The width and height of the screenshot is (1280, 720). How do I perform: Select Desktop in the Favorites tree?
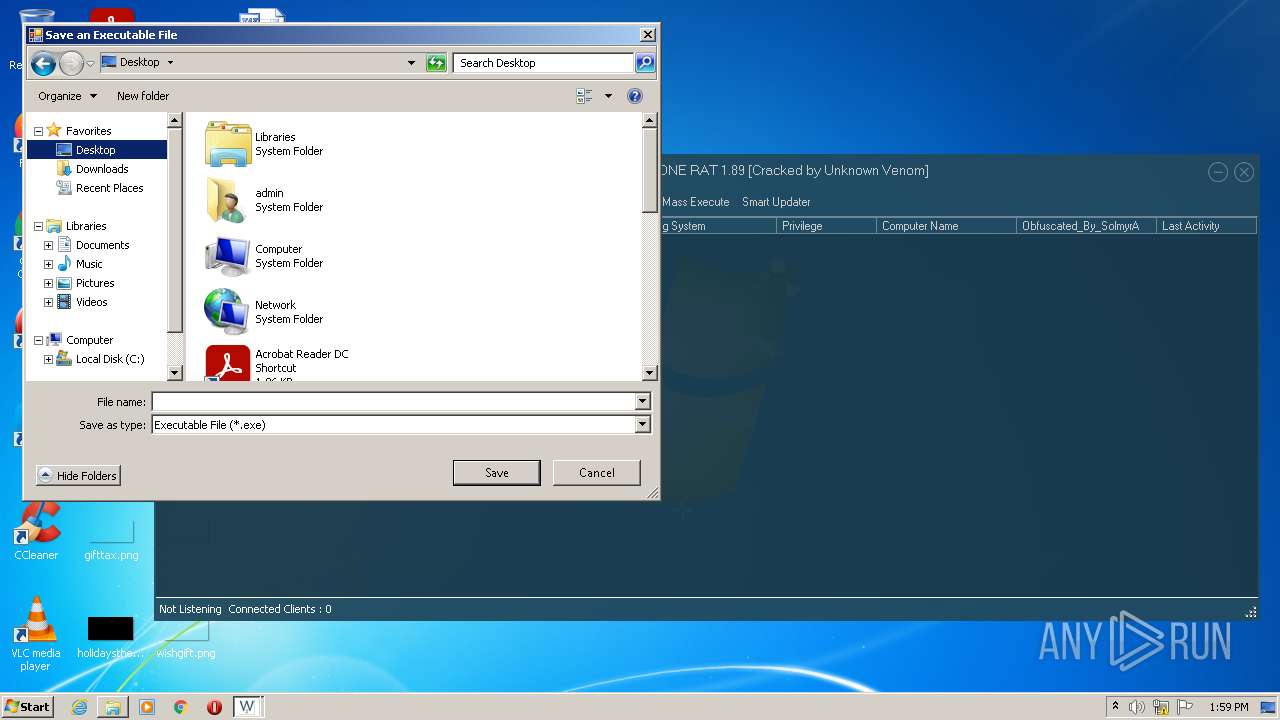point(97,150)
